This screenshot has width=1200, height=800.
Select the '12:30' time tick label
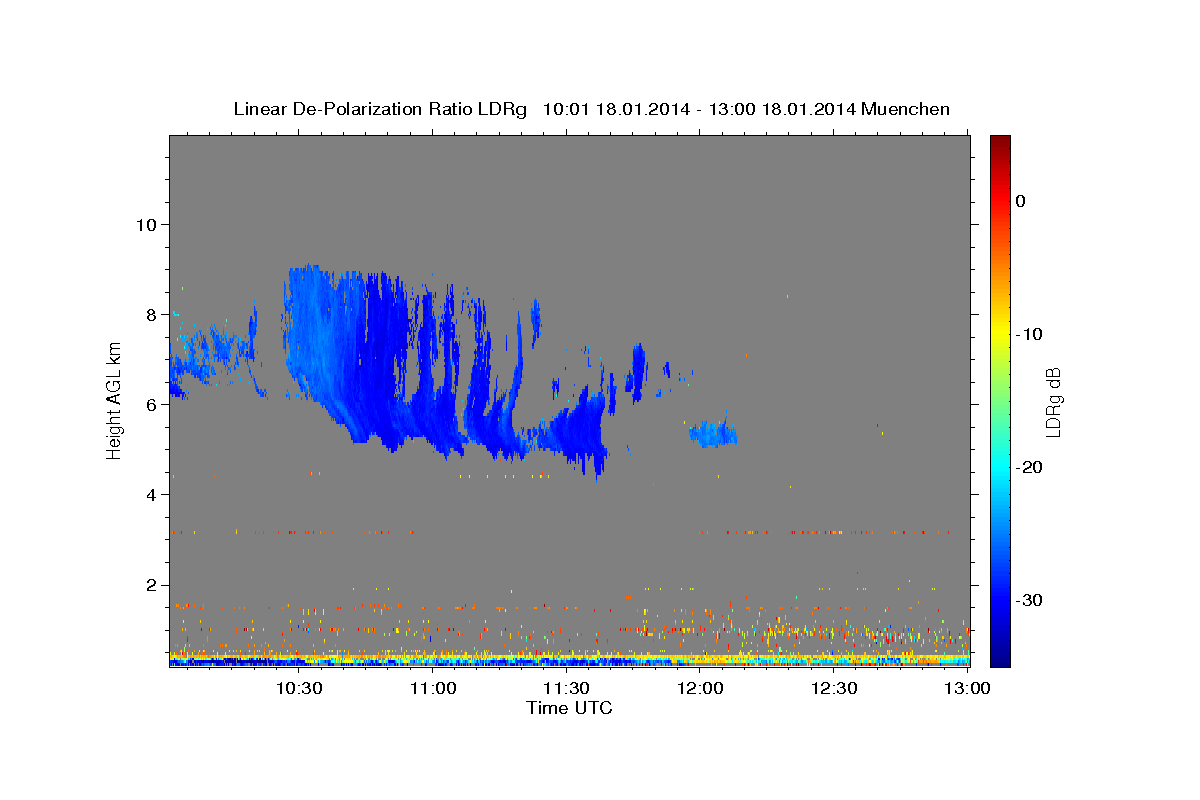point(835,689)
